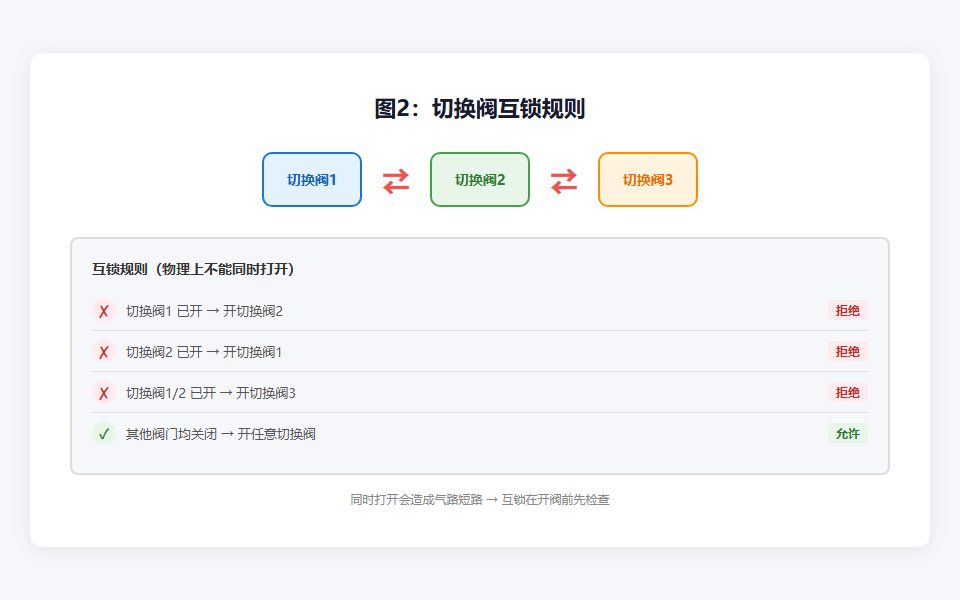Click the title 图2：切换阀互锁规则
Viewport: 960px width, 600px height.
(479, 108)
